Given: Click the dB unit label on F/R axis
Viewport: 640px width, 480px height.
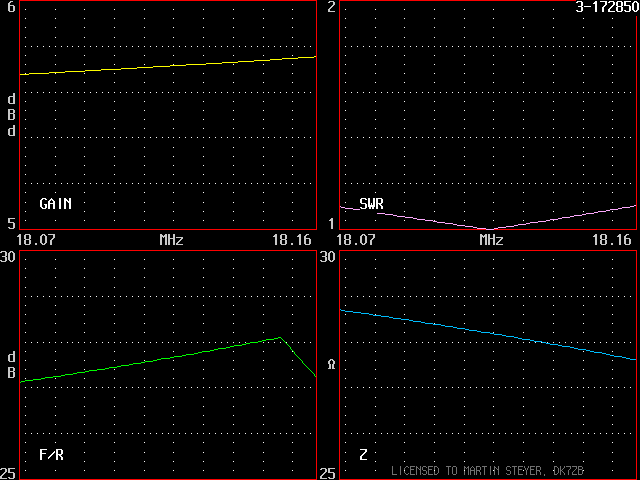Looking at the screenshot, I should tap(11, 365).
